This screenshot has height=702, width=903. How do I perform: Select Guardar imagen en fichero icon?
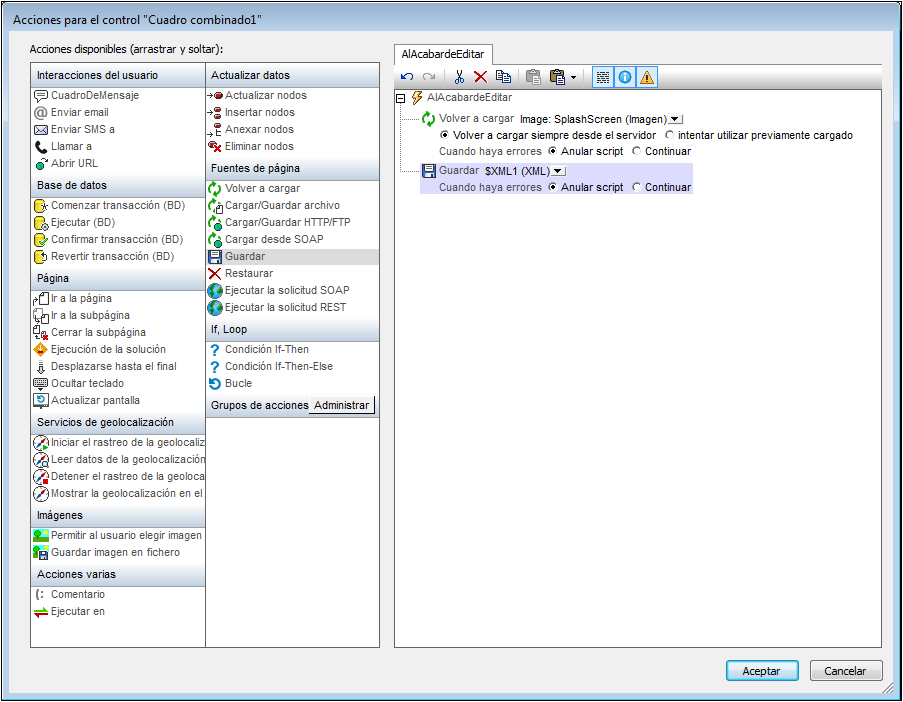[41, 553]
